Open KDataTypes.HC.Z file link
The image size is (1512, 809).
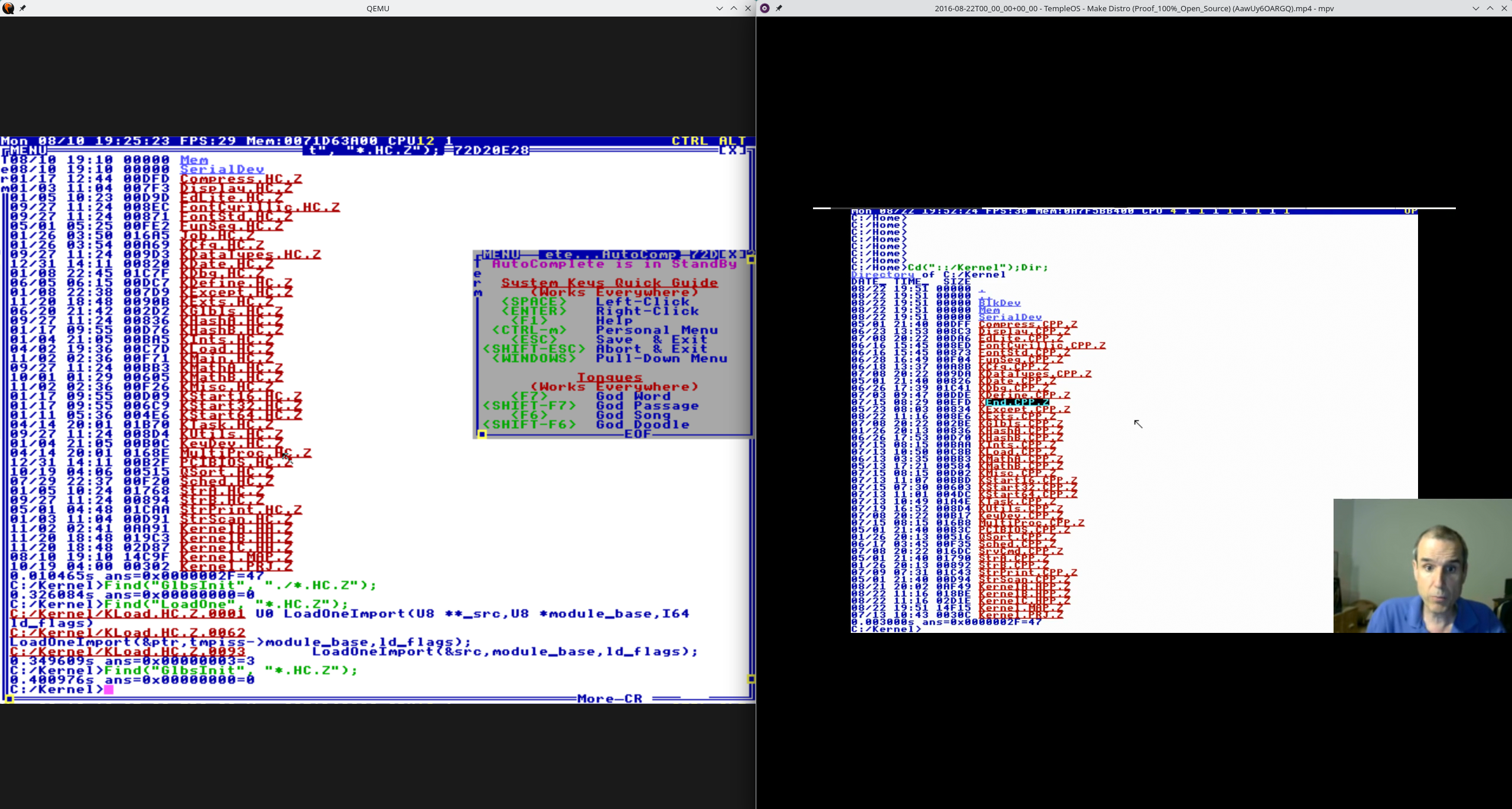(251, 255)
